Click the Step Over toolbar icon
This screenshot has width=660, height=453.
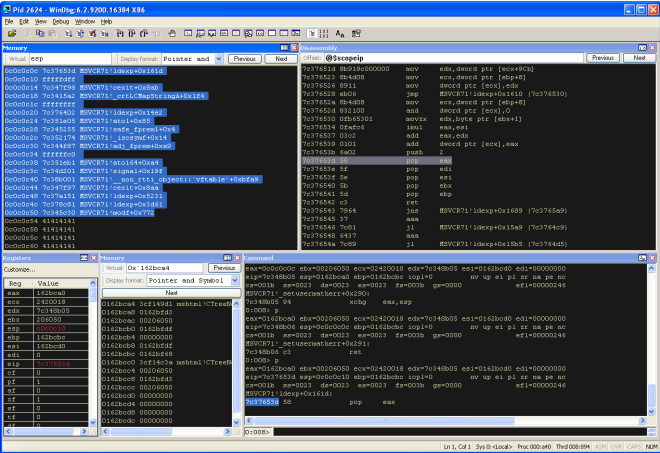tap(131, 33)
